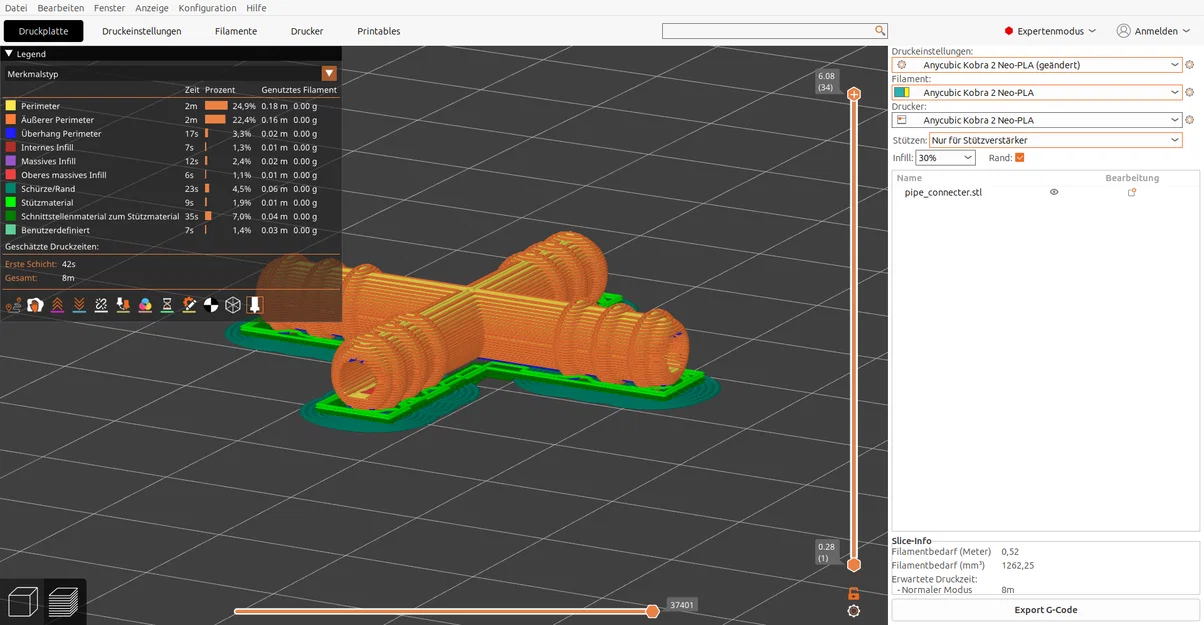The height and width of the screenshot is (625, 1204).
Task: Switch to 3D editor view cube icon
Action: 22,602
